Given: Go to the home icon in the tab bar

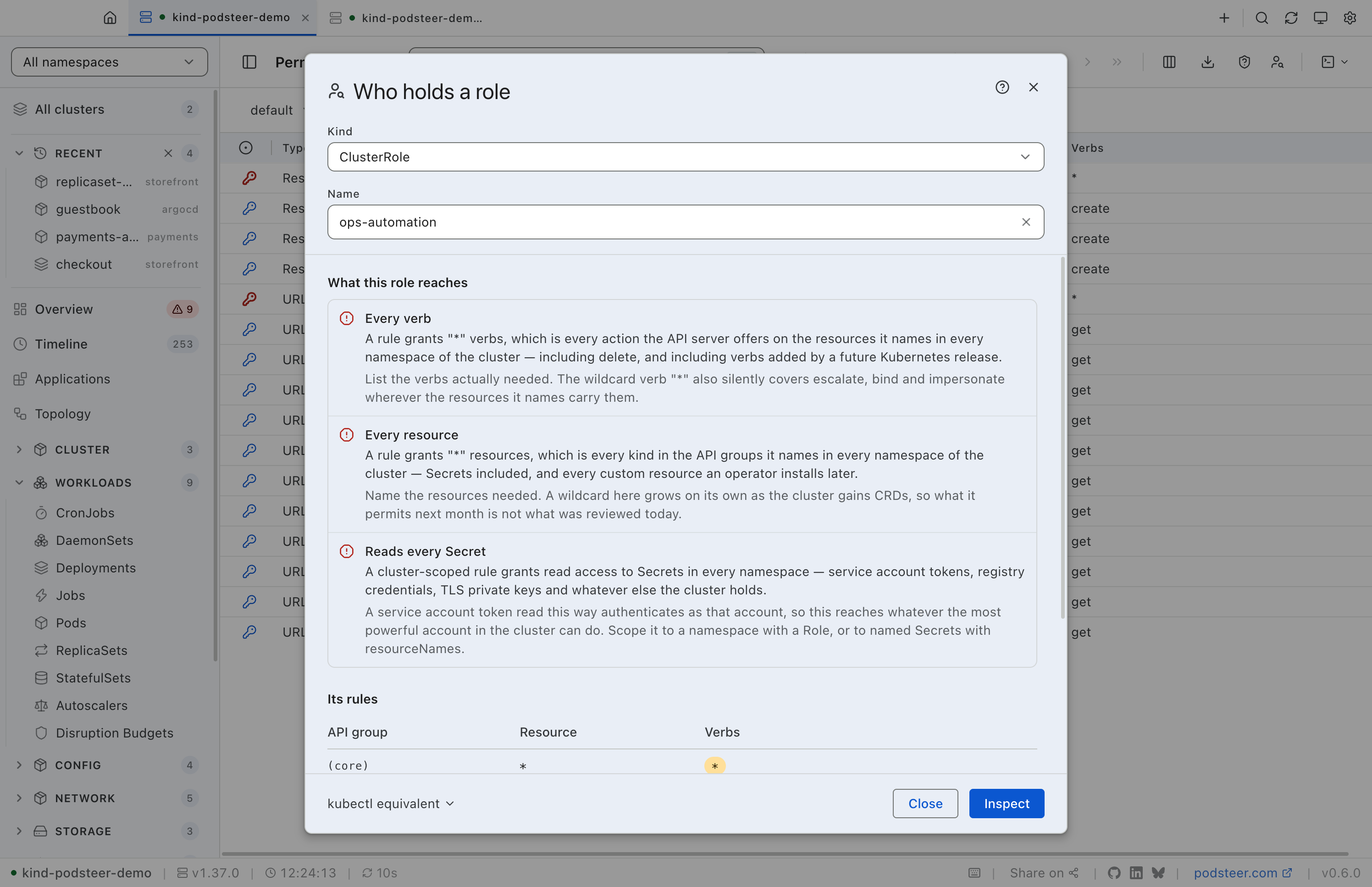Looking at the screenshot, I should tap(110, 18).
